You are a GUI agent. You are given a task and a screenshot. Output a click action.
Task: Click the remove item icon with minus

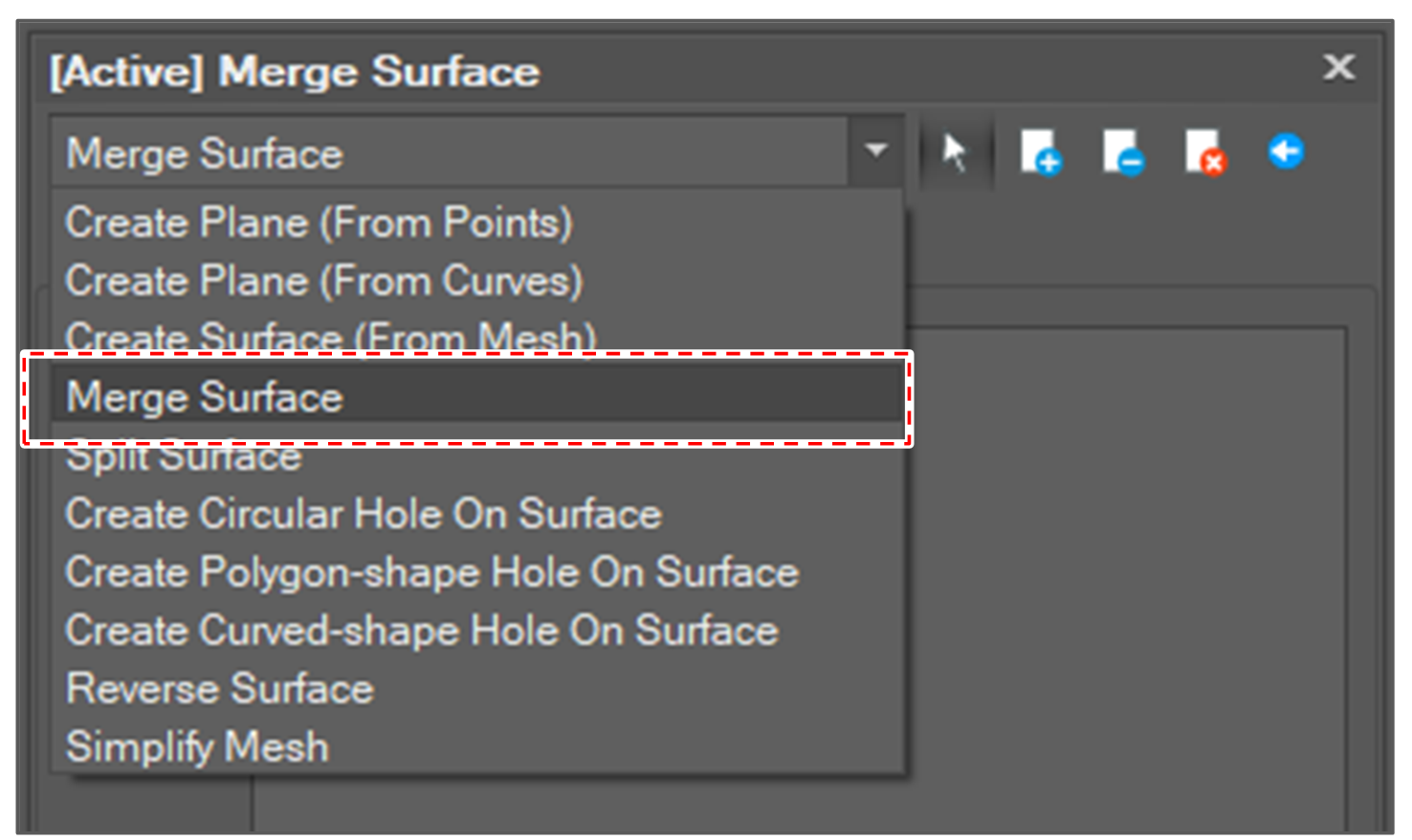point(1121,153)
